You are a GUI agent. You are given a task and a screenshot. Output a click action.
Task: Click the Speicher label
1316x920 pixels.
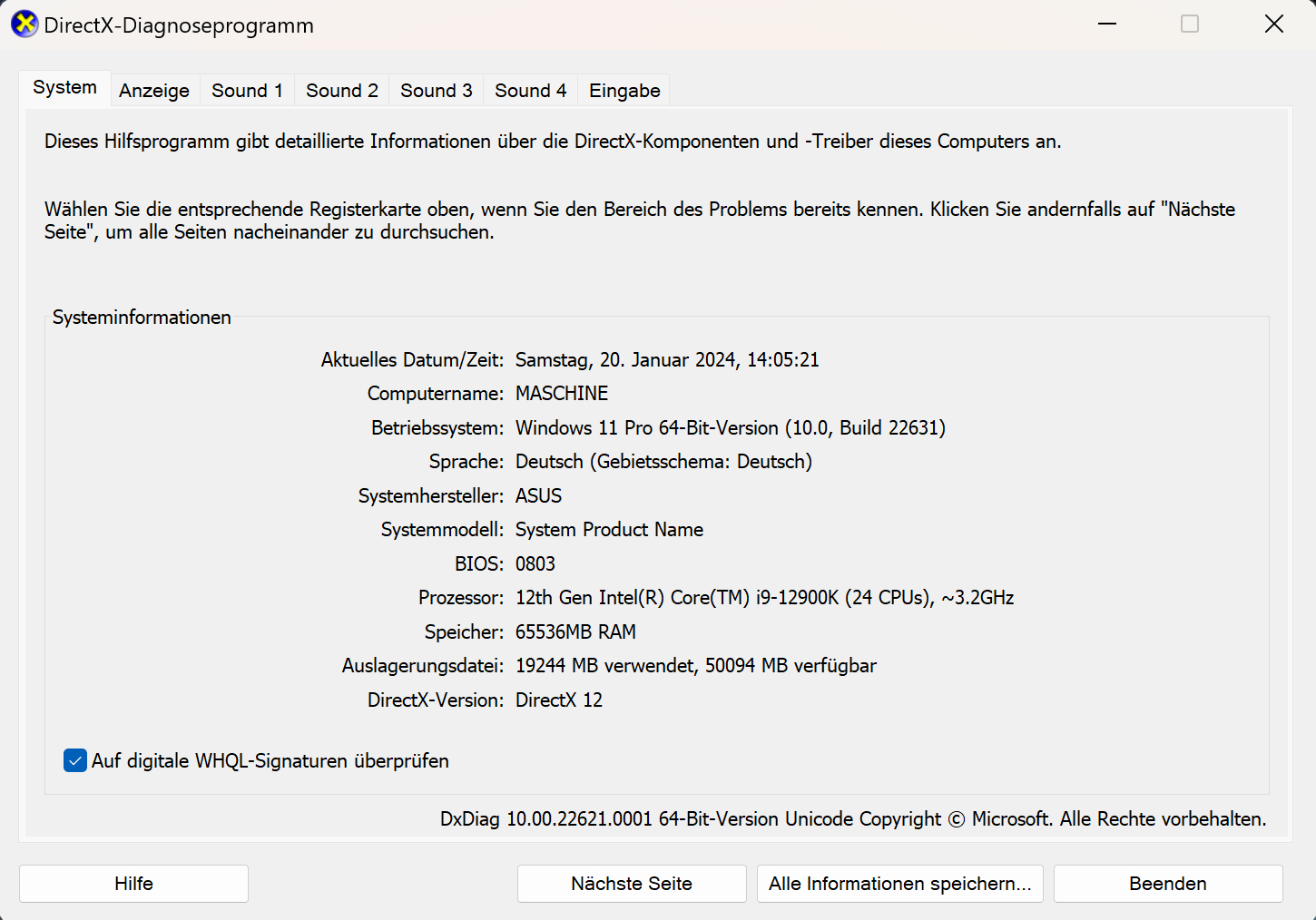pos(464,632)
